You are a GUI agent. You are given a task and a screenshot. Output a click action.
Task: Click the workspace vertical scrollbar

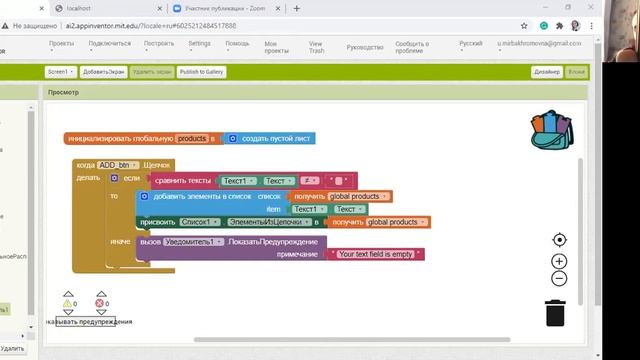point(580,231)
